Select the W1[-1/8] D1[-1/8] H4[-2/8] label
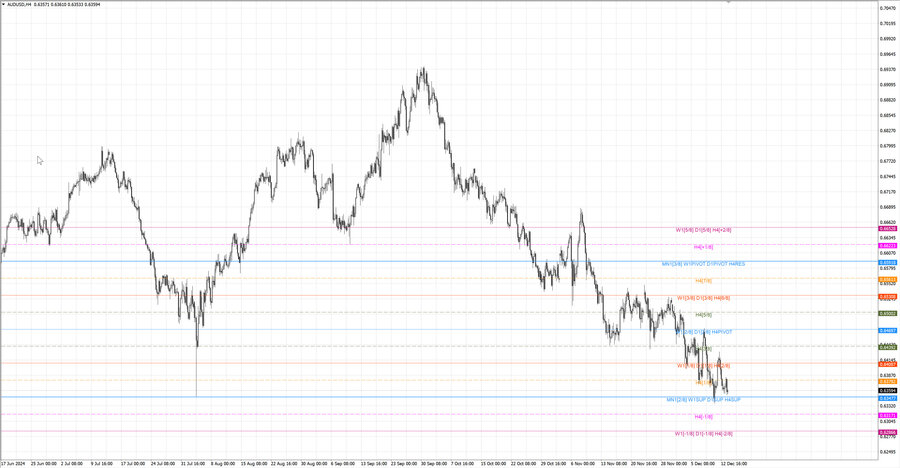Screen dimensions: 900x468 click(703, 434)
